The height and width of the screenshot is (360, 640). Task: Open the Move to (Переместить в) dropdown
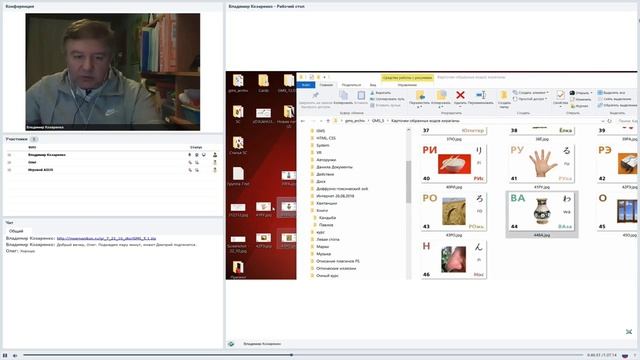coord(420,99)
